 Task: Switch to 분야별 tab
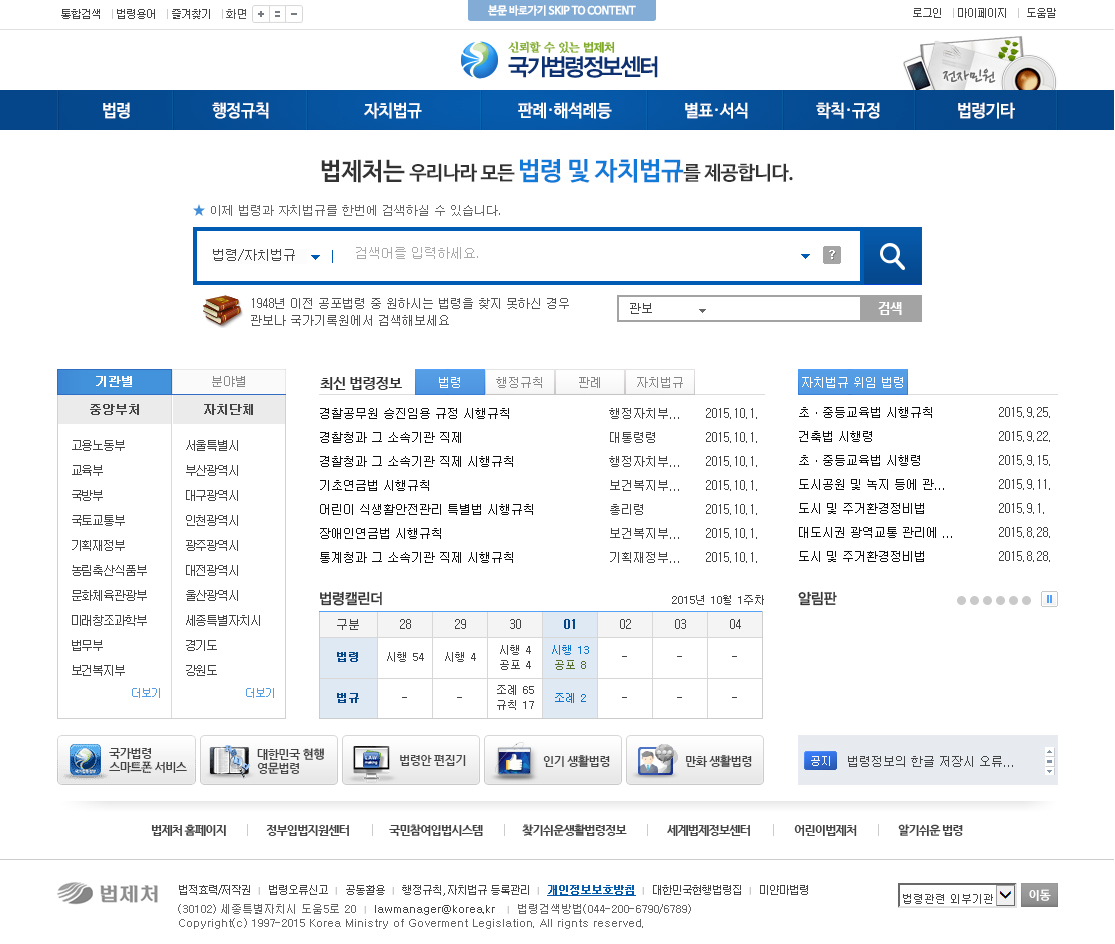pyautogui.click(x=228, y=382)
